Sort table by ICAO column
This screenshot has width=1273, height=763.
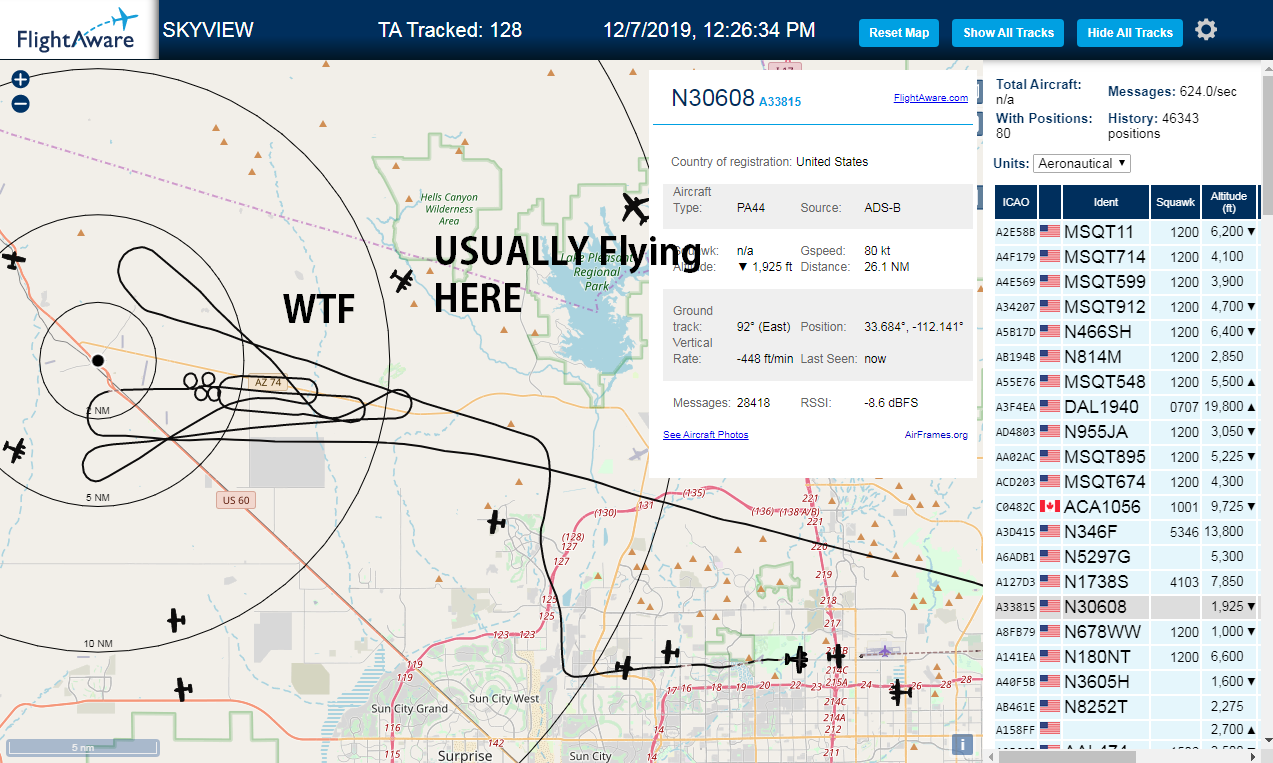tap(1016, 202)
